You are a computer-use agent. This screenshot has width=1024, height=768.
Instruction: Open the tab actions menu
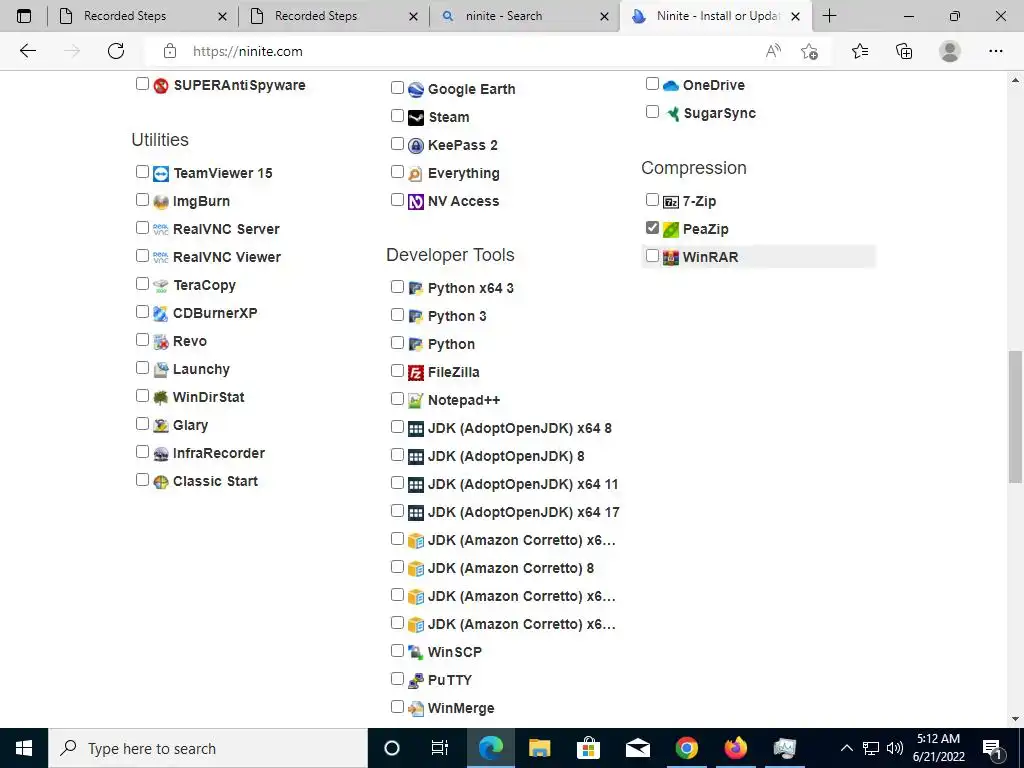point(24,16)
